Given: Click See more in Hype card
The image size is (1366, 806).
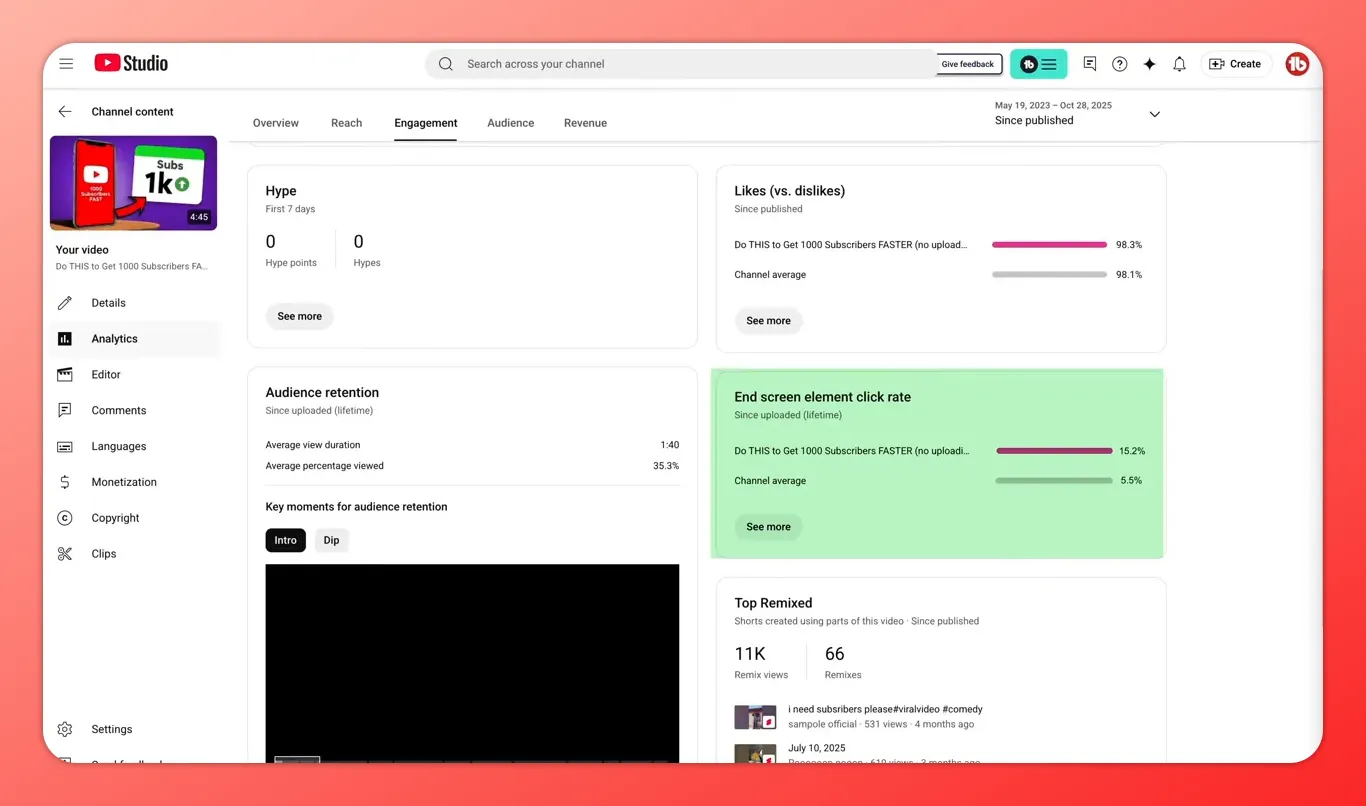Looking at the screenshot, I should 300,316.
